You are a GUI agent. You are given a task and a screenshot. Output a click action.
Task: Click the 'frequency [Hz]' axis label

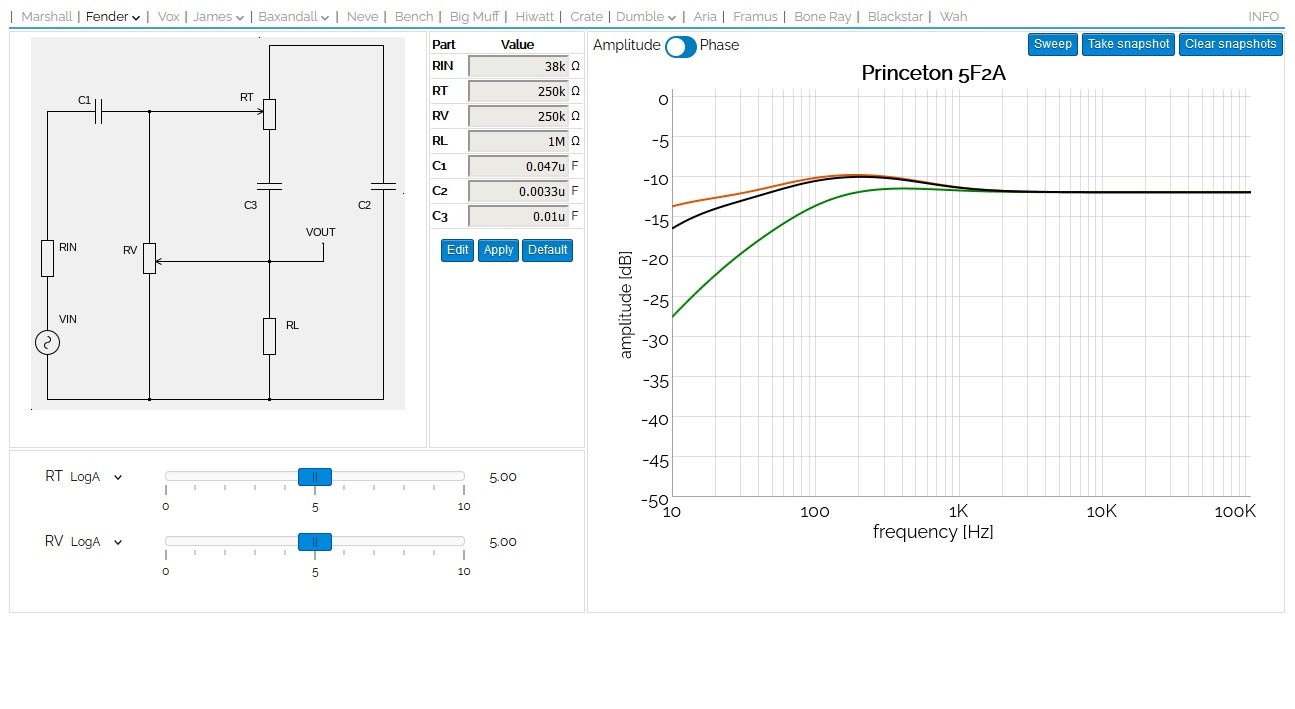933,532
